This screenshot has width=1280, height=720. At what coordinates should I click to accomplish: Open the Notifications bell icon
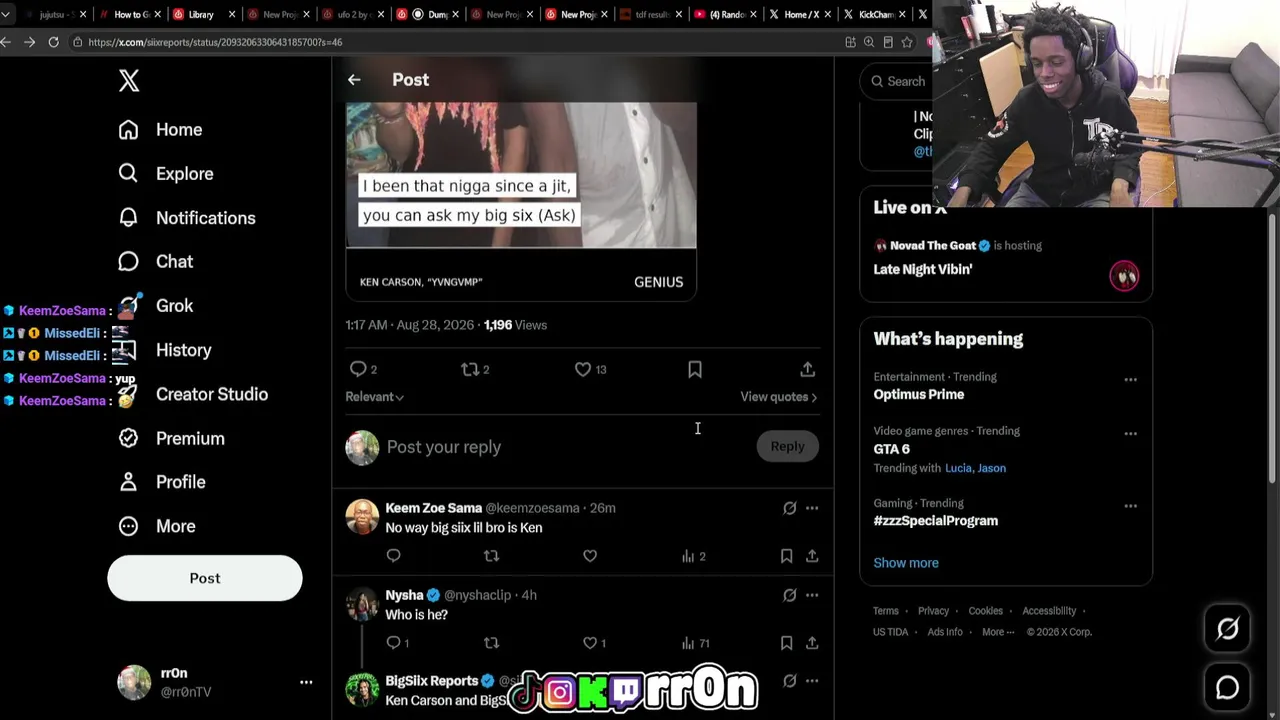pos(128,218)
